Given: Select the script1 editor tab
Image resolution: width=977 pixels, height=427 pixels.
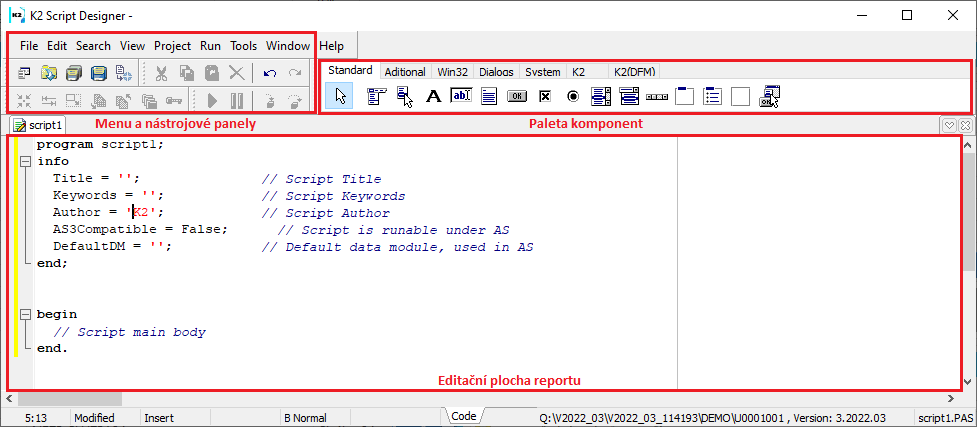Looking at the screenshot, I should 39,125.
